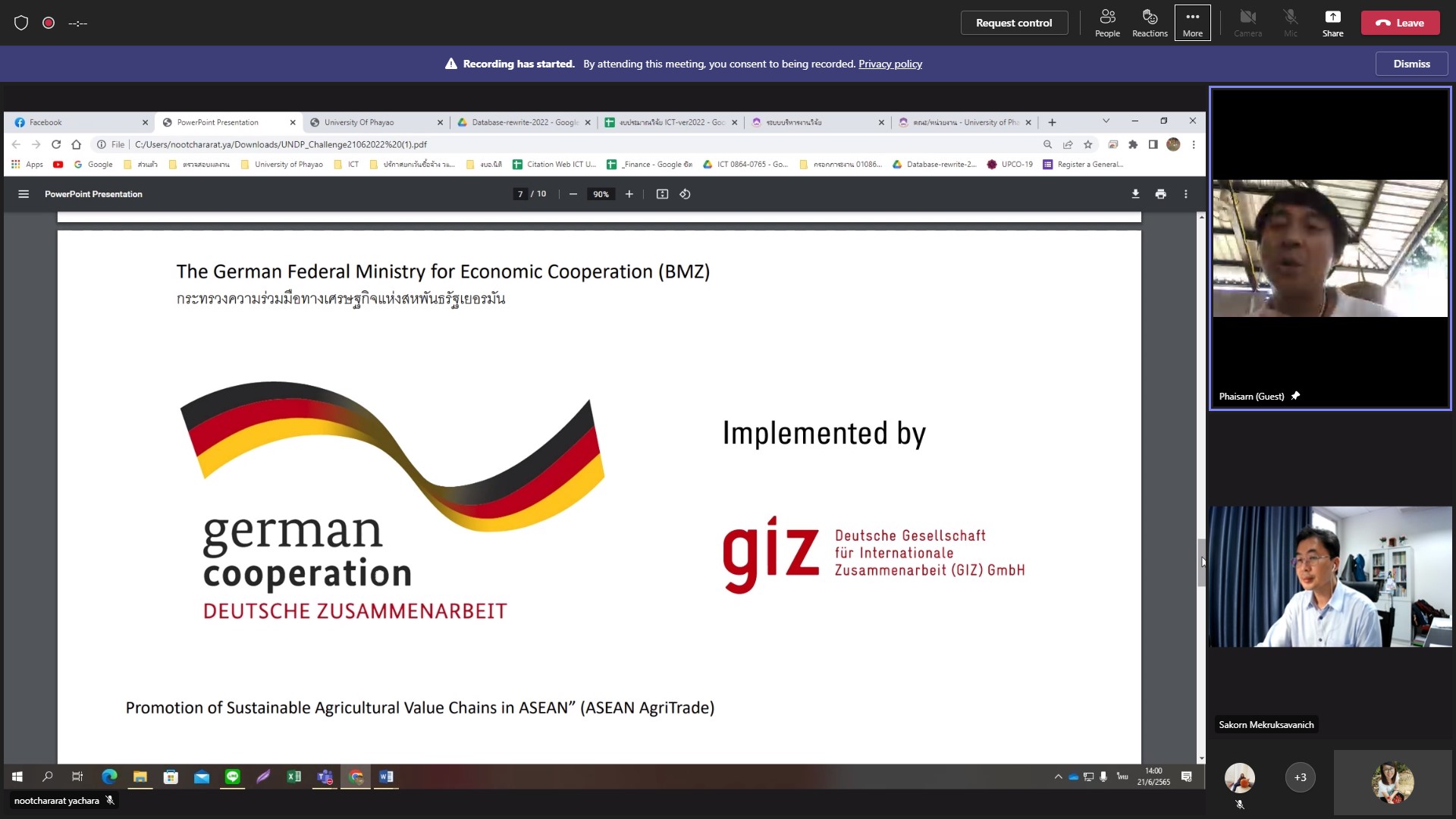Screen dimensions: 1456x819
Task: Share this page from address bar
Action: point(1068,144)
